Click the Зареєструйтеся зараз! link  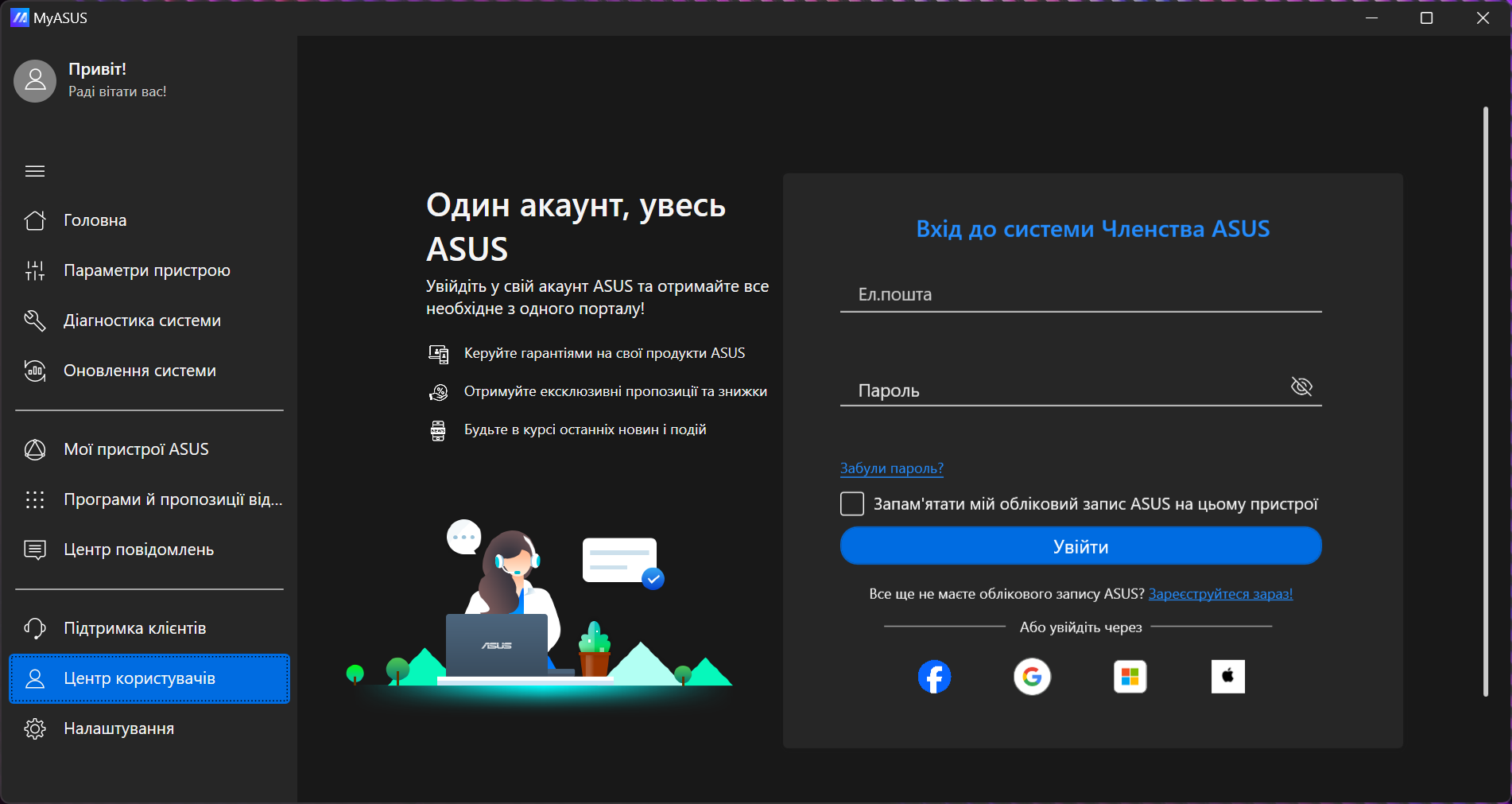(x=1221, y=594)
